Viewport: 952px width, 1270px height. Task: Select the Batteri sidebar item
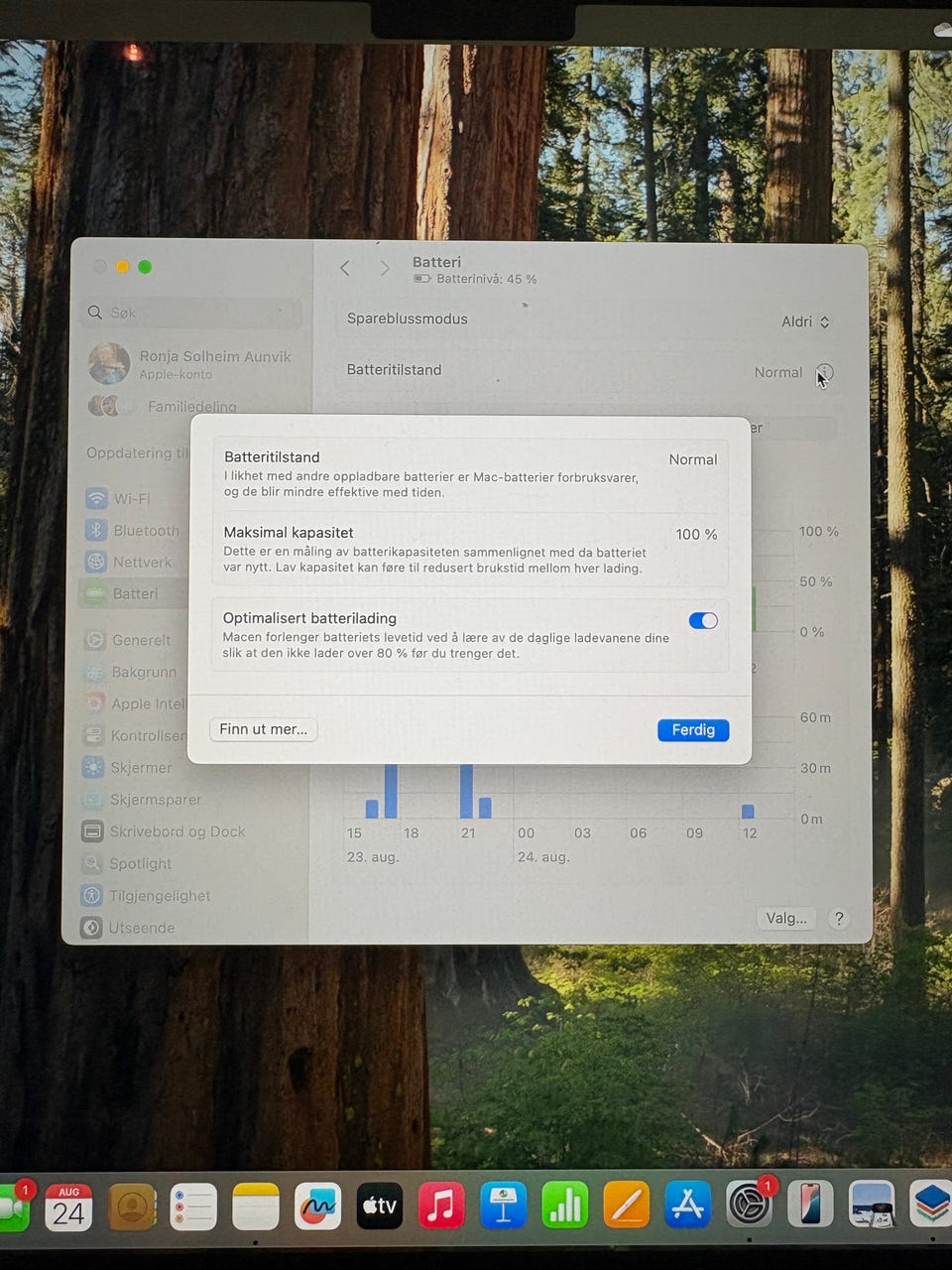point(133,593)
